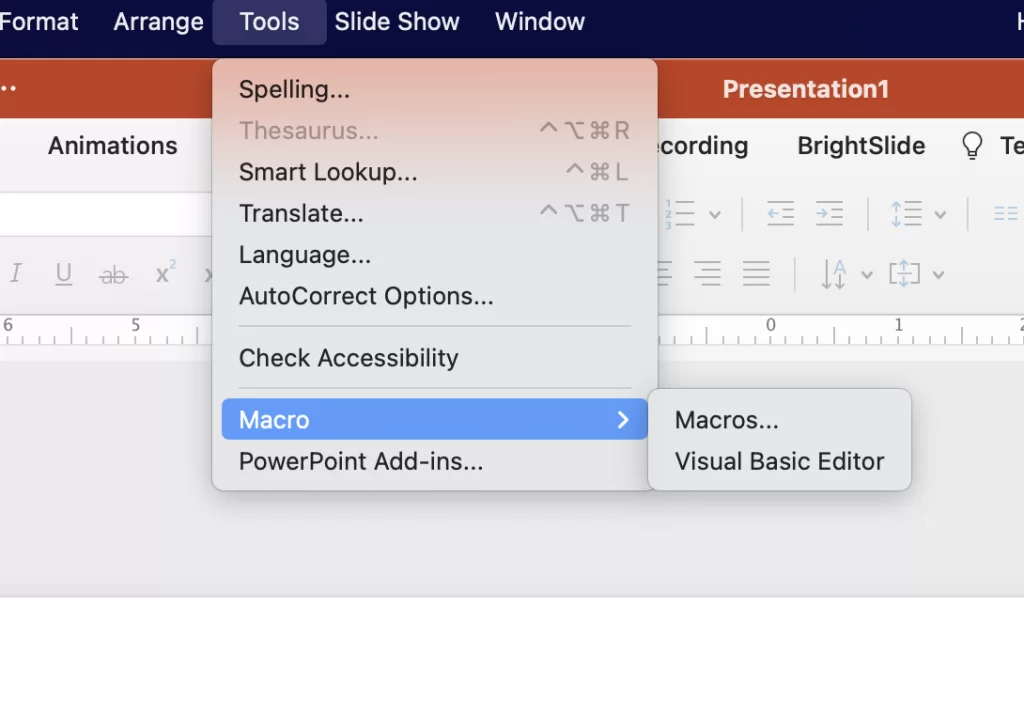
Task: Apply strikethrough formatting
Action: point(113,274)
